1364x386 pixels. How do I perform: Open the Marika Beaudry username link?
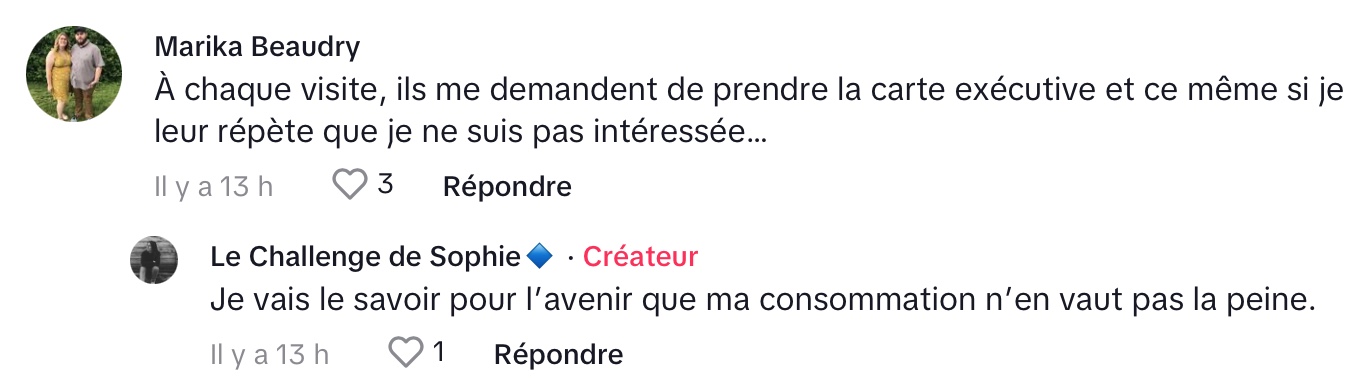click(x=258, y=47)
